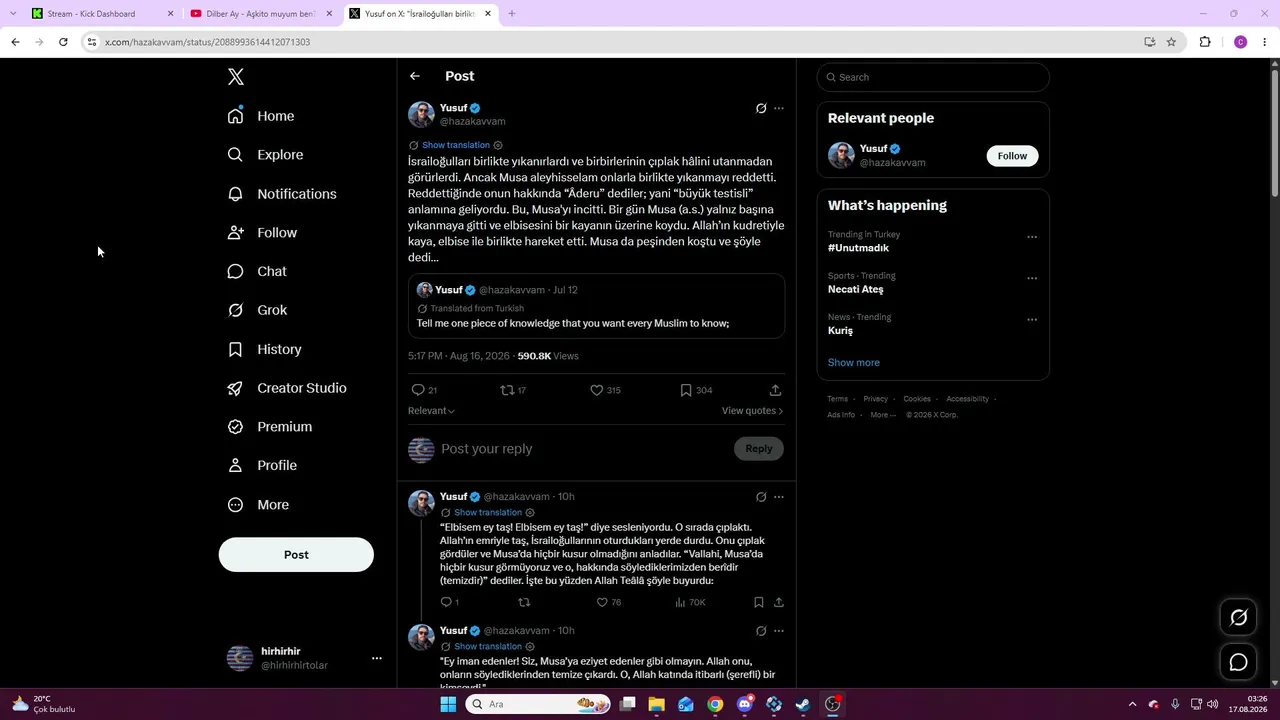
Task: Open the quoted post by Yusuf from Jul 12
Action: tap(596, 306)
